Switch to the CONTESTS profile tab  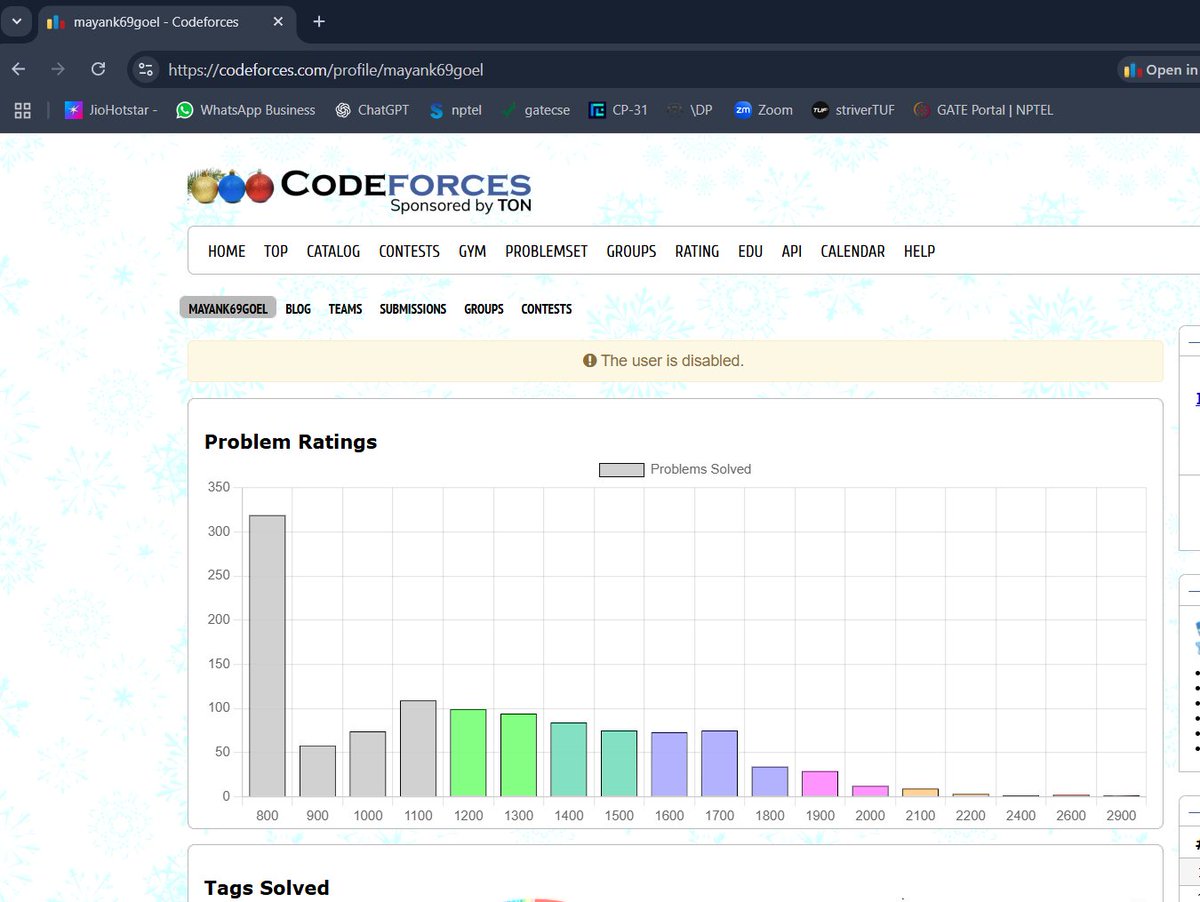546,309
